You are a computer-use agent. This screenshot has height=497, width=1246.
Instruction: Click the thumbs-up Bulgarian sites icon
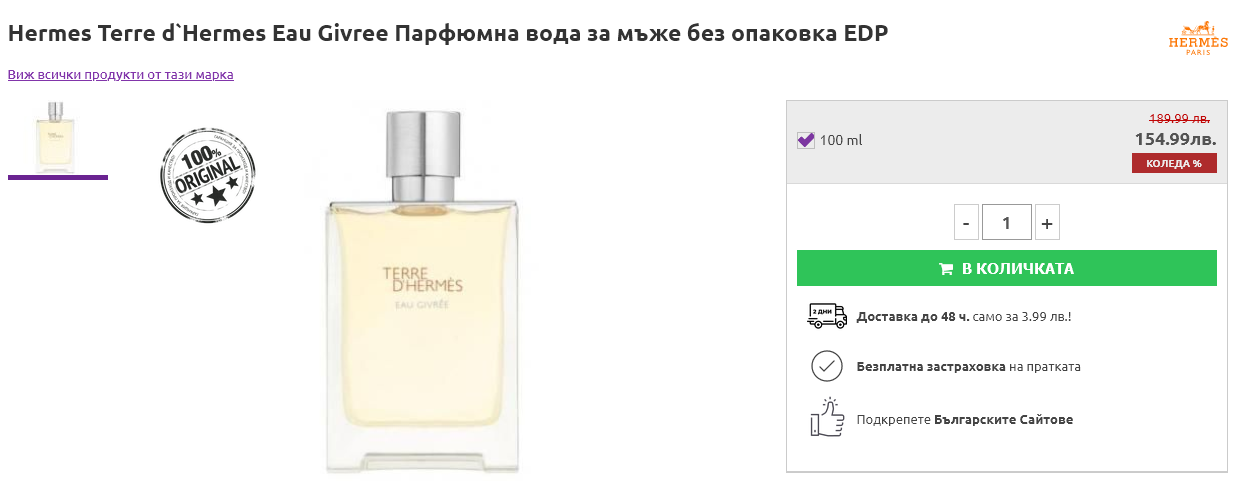pyautogui.click(x=826, y=417)
